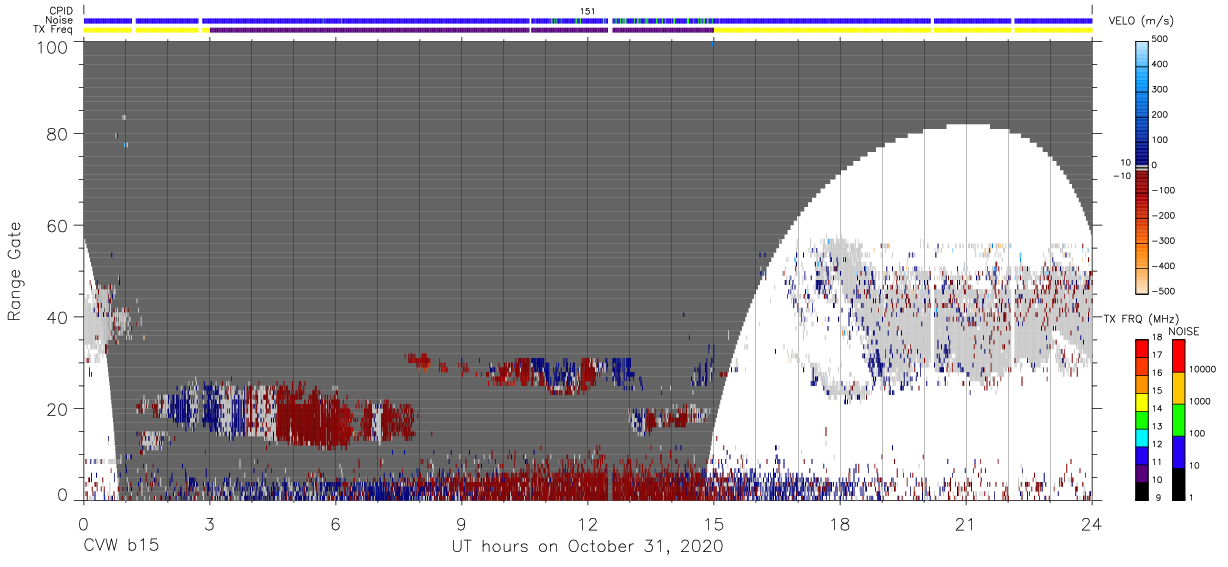Click range gate tick 60 on y-axis
This screenshot has width=1228, height=567.
point(56,225)
